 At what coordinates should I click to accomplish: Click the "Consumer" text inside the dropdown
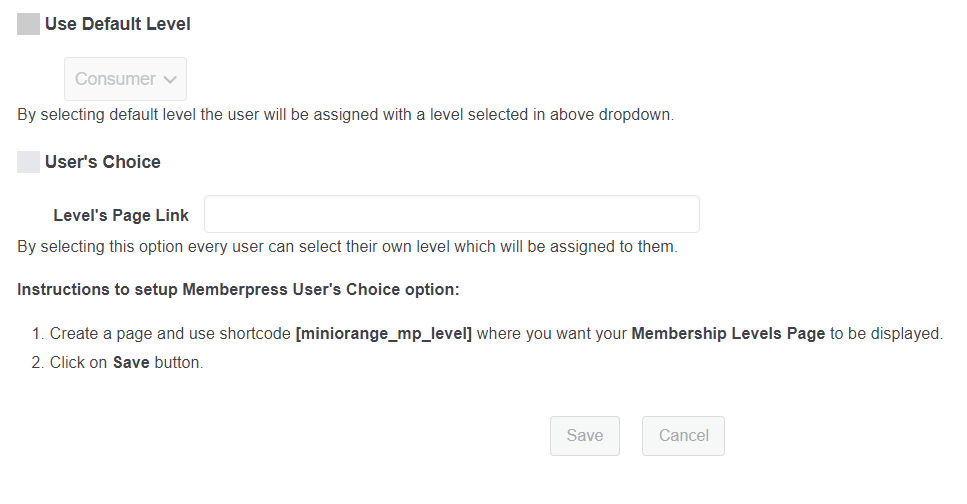tap(115, 79)
